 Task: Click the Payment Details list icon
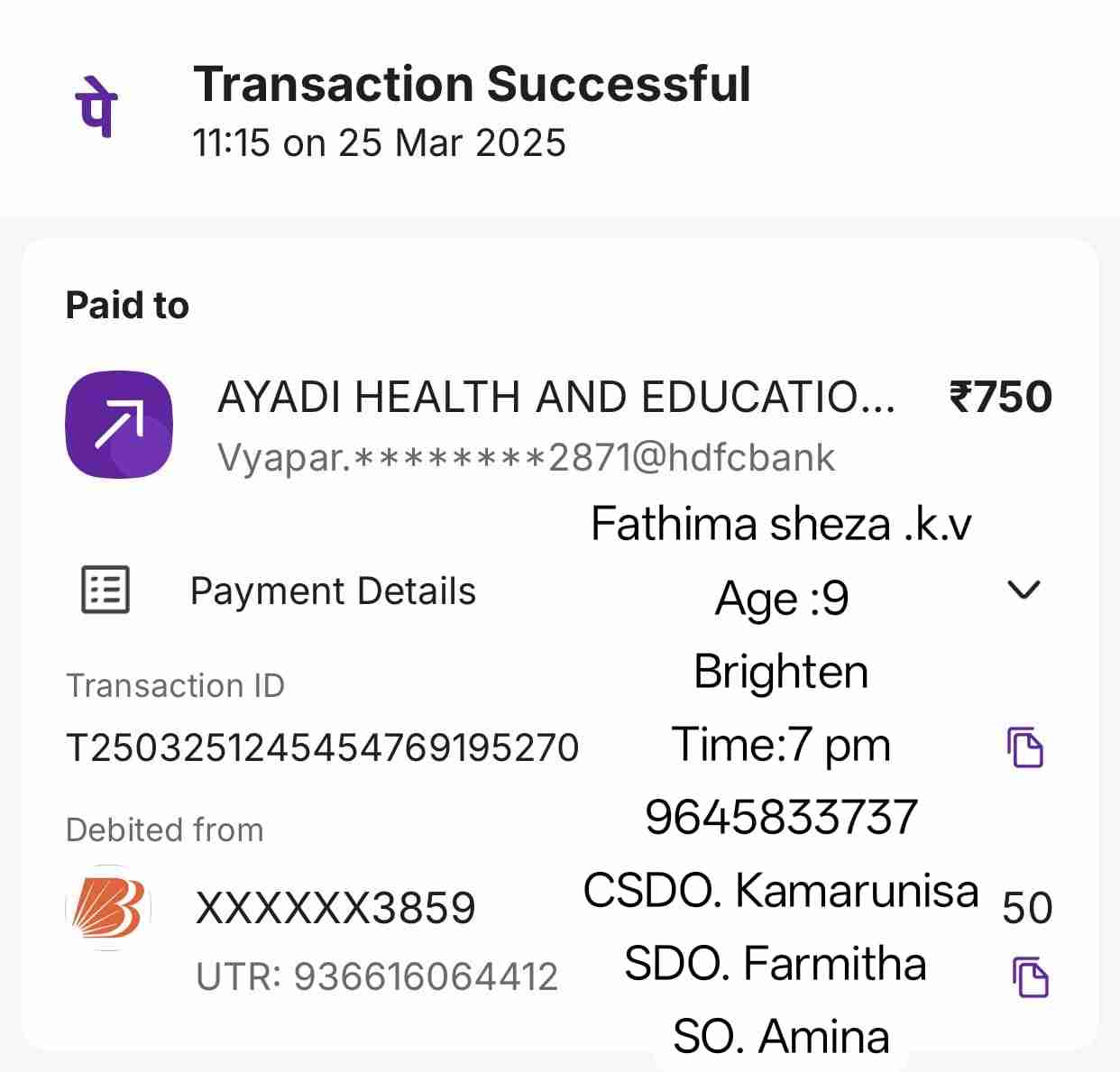pos(106,591)
